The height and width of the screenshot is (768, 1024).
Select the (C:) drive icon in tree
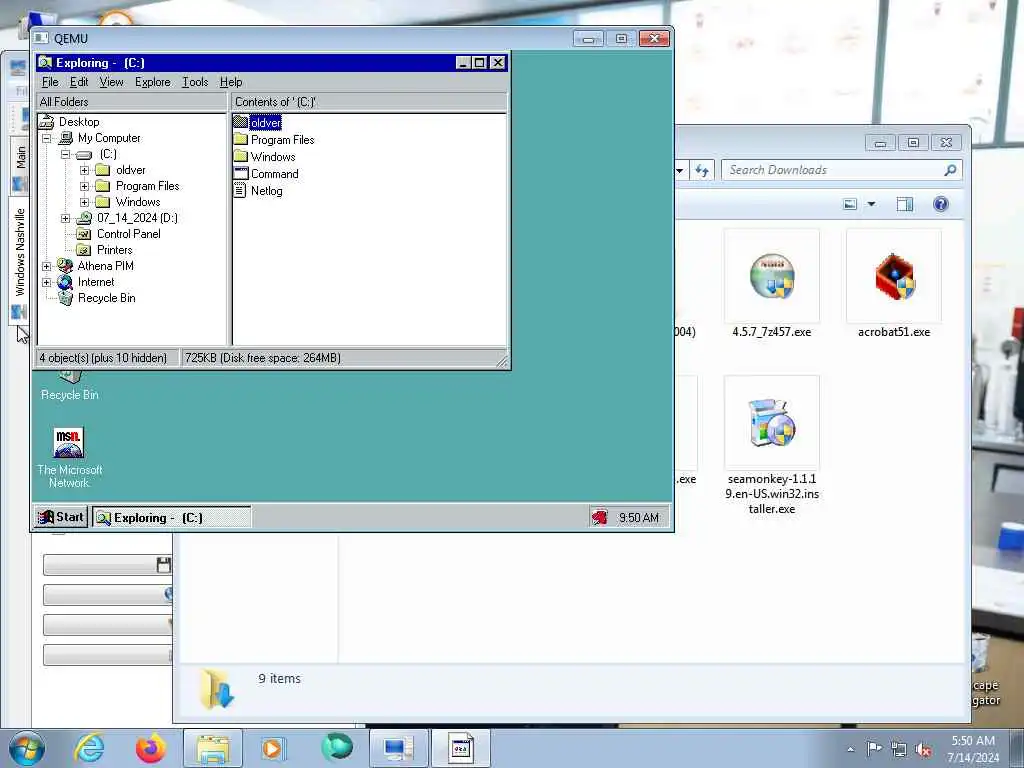tap(84, 155)
